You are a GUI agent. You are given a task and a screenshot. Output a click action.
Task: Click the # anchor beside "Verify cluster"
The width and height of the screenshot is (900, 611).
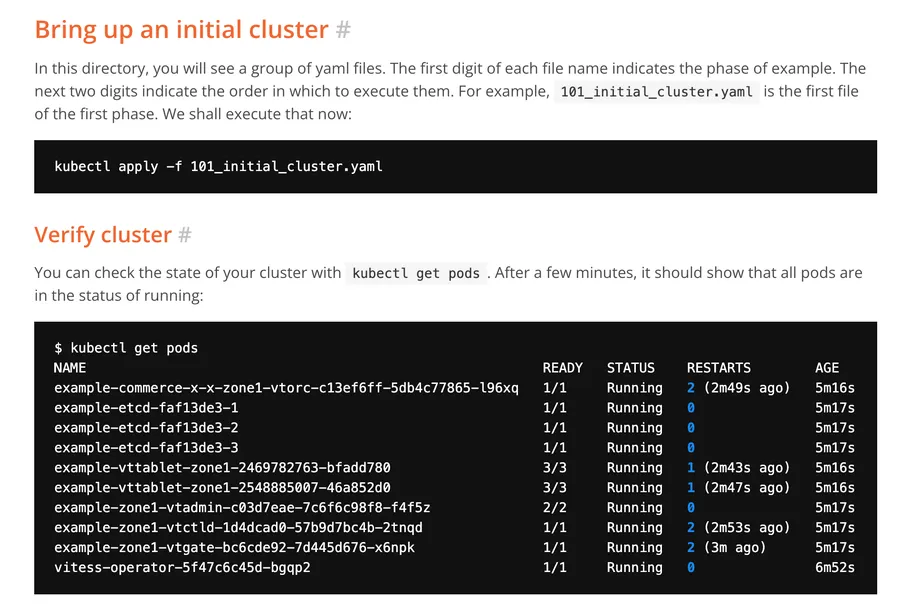pos(184,235)
